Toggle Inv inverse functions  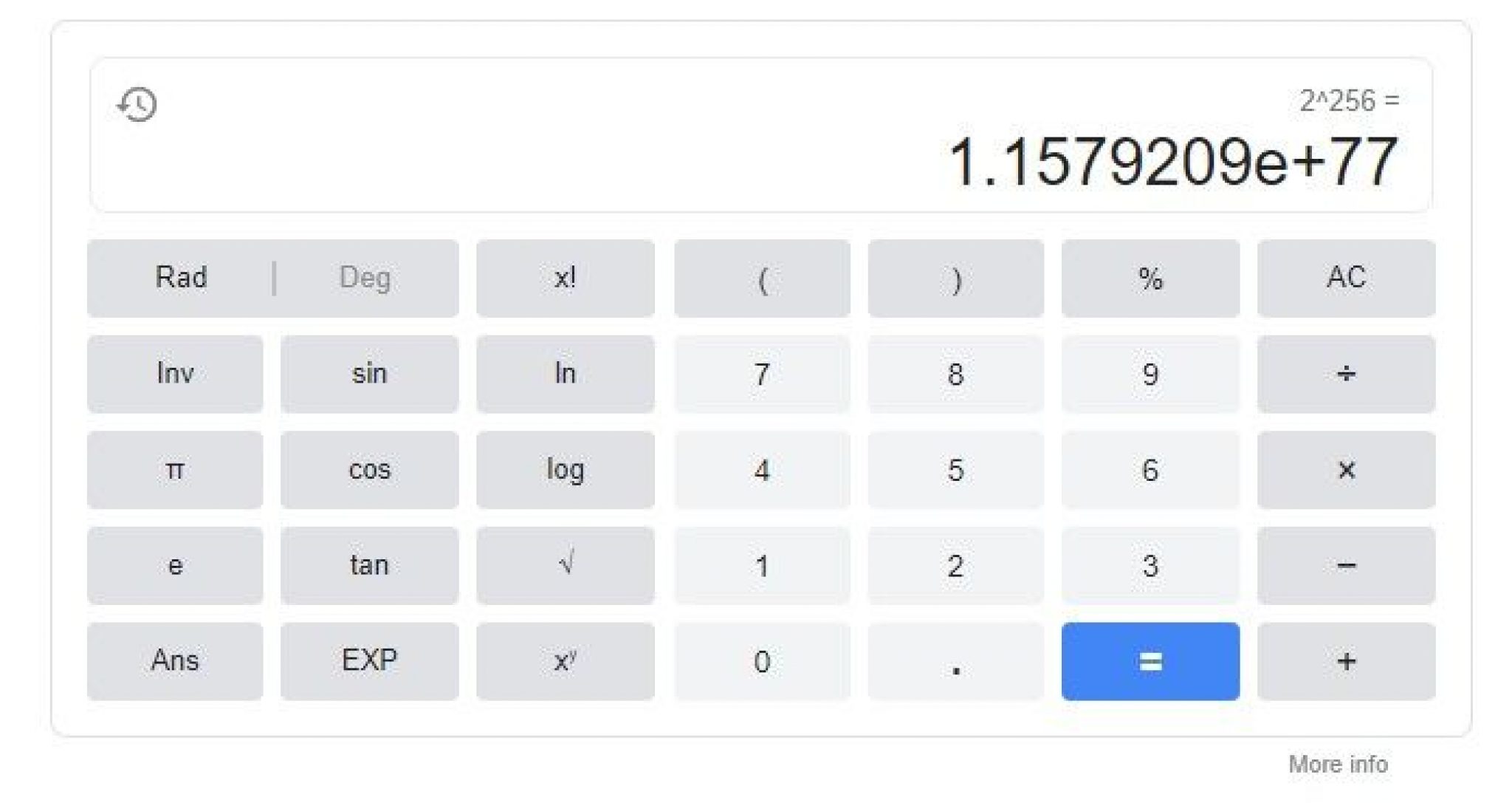click(175, 374)
